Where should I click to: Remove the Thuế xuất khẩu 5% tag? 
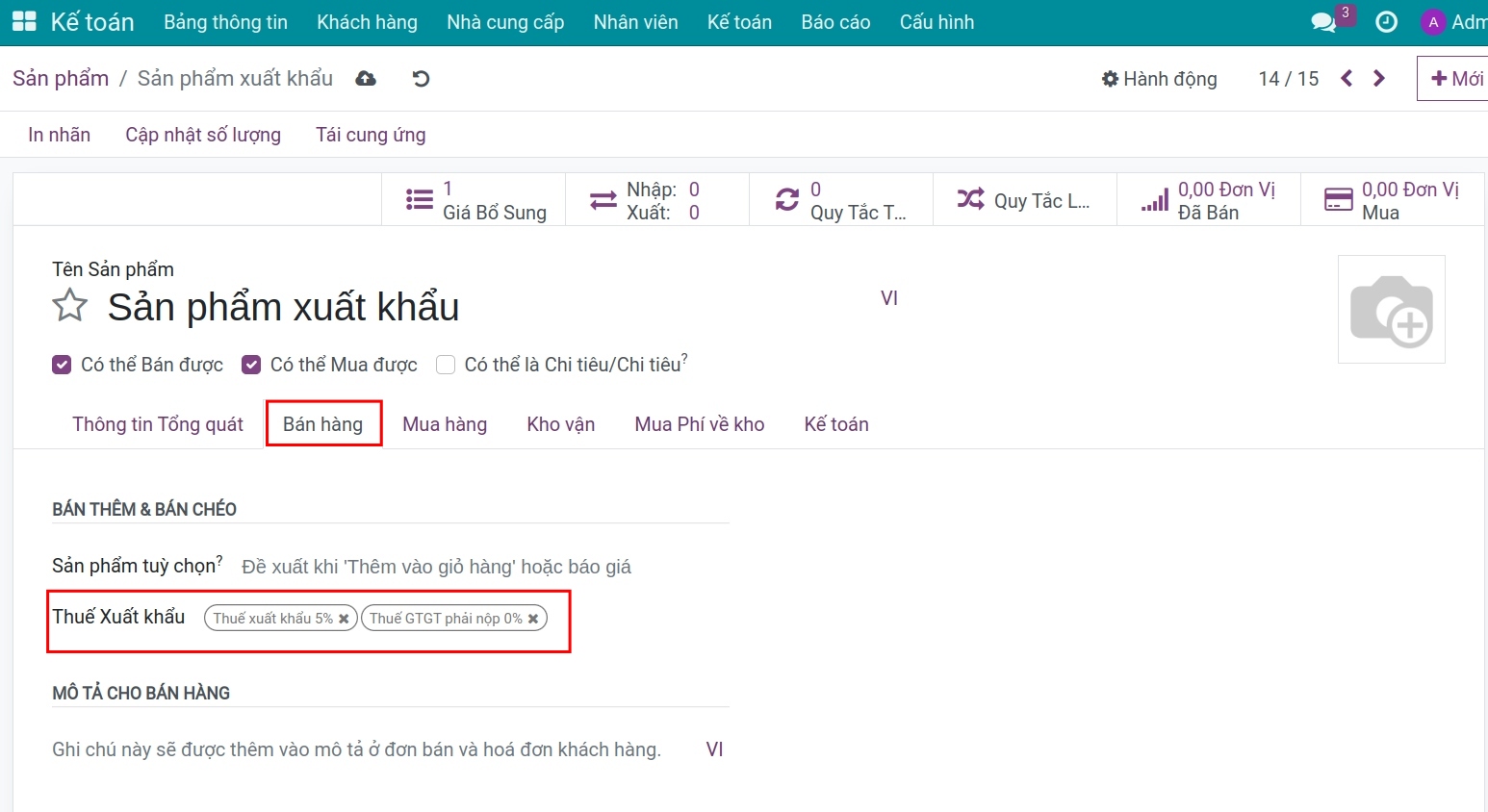(x=344, y=619)
